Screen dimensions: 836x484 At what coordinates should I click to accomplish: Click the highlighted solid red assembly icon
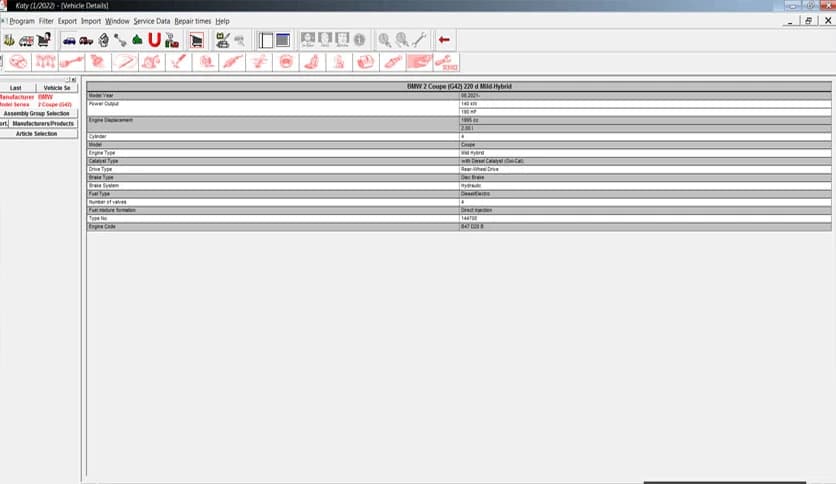tap(419, 62)
